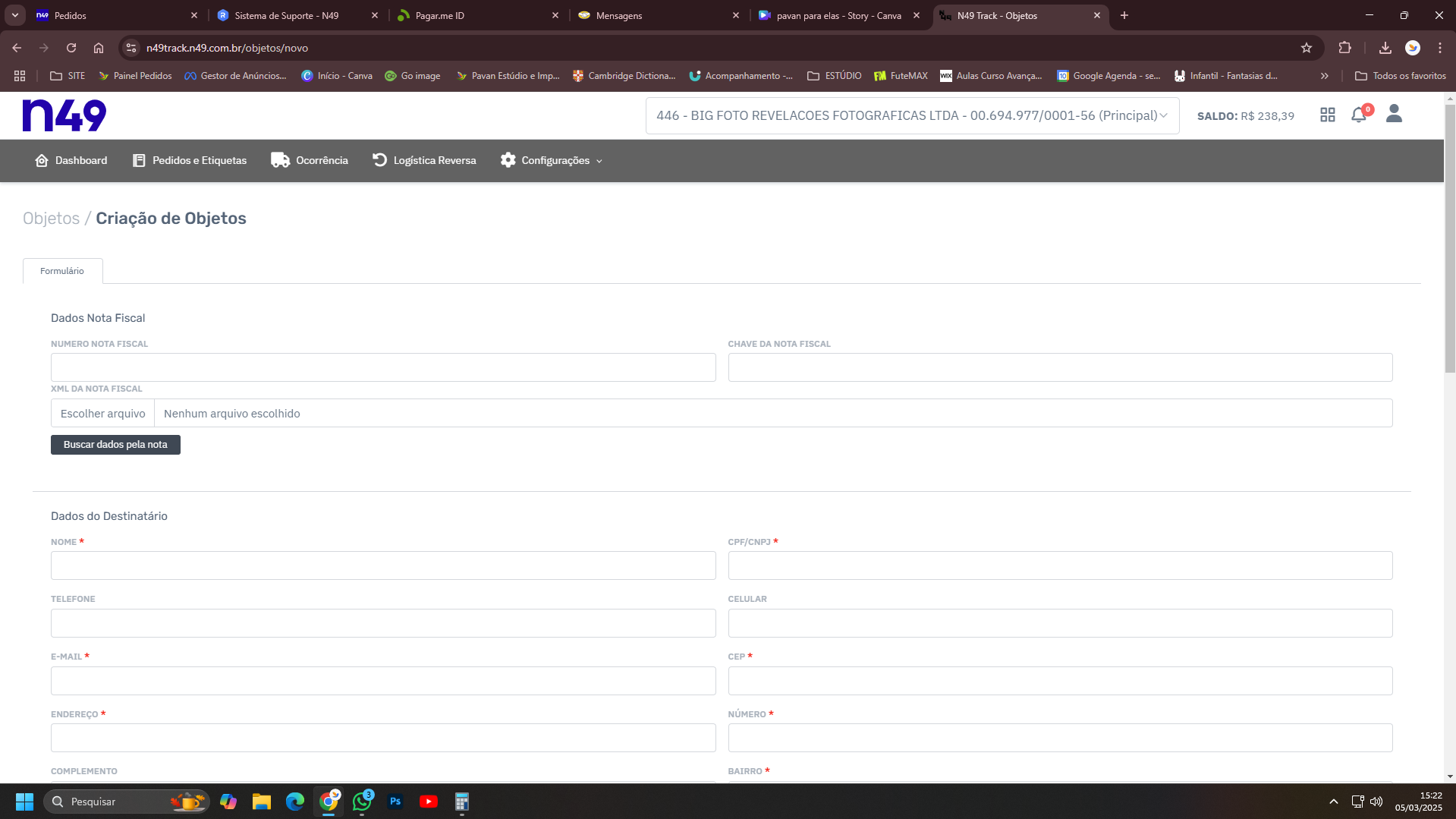Reload the page
The width and height of the screenshot is (1456, 819).
click(71, 48)
